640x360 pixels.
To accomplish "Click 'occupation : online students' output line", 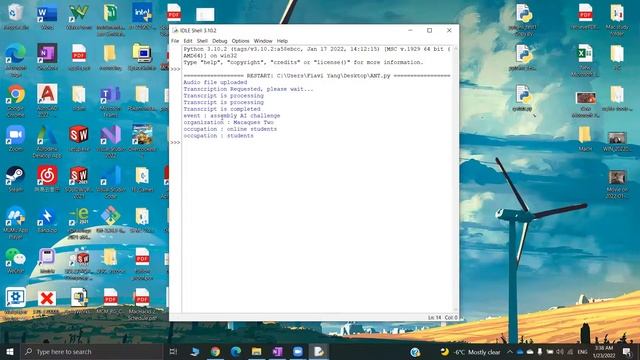I will [x=230, y=129].
